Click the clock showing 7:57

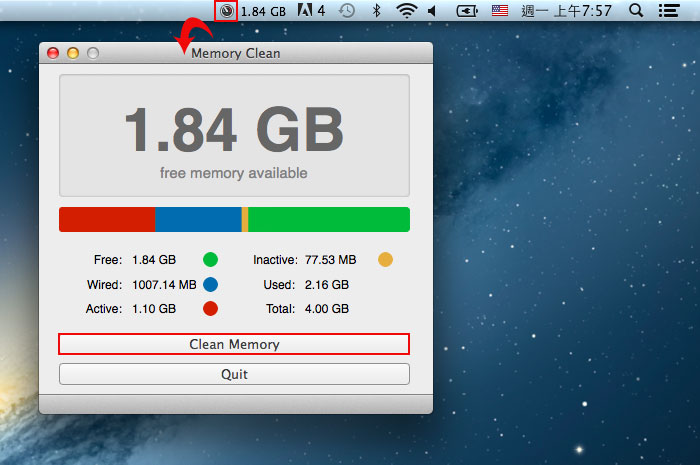click(567, 11)
